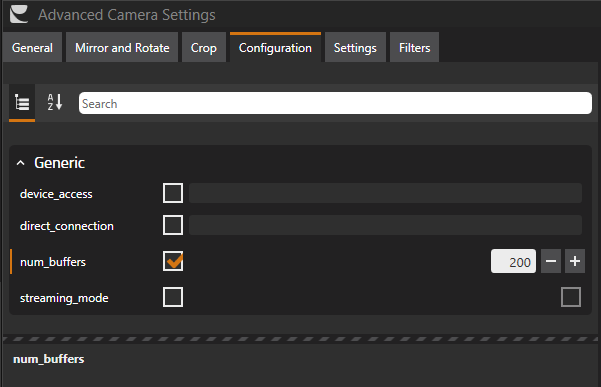The width and height of the screenshot is (601, 387).
Task: Open the General tab
Action: click(x=32, y=48)
